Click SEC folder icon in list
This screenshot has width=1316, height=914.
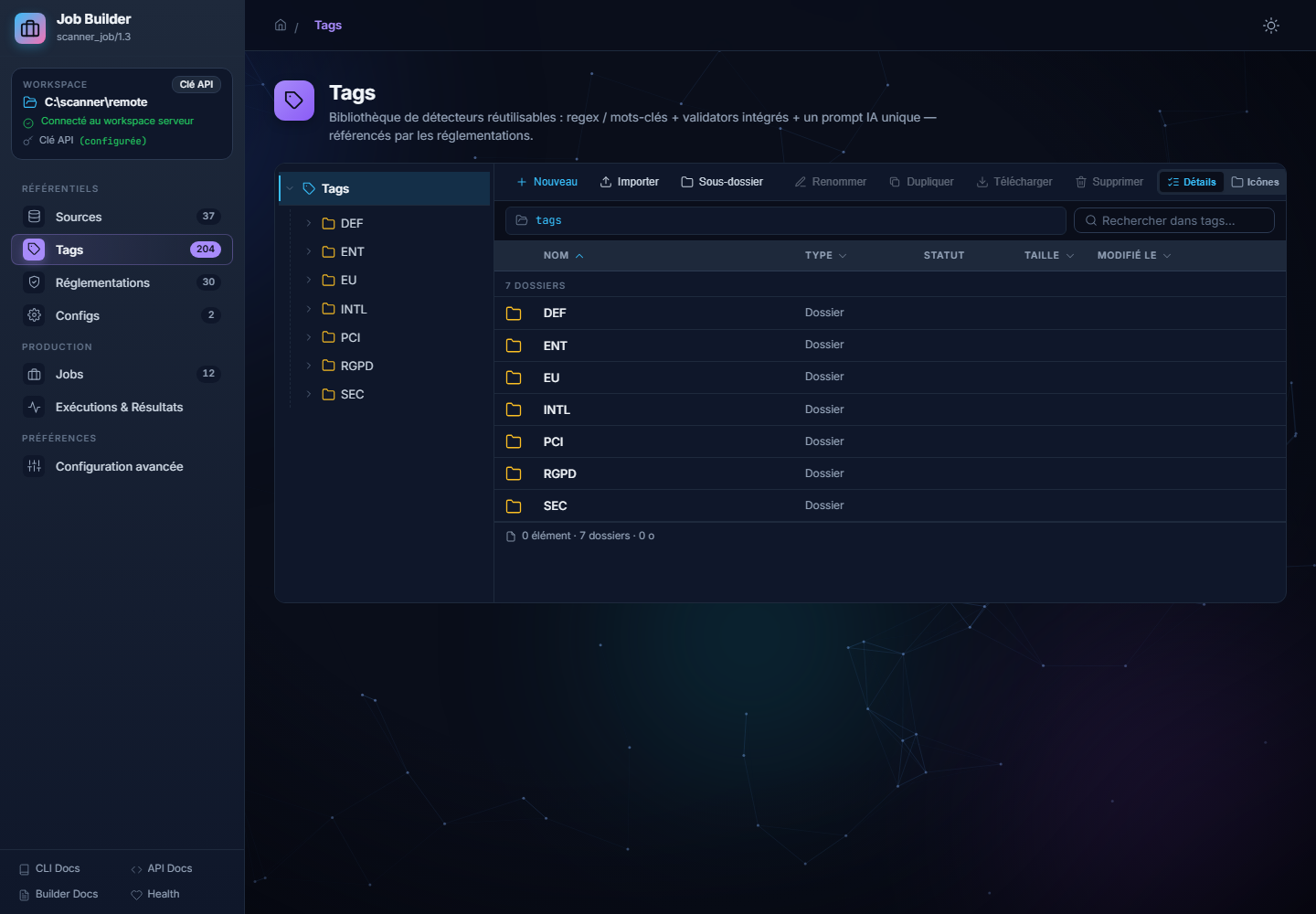[x=514, y=505]
